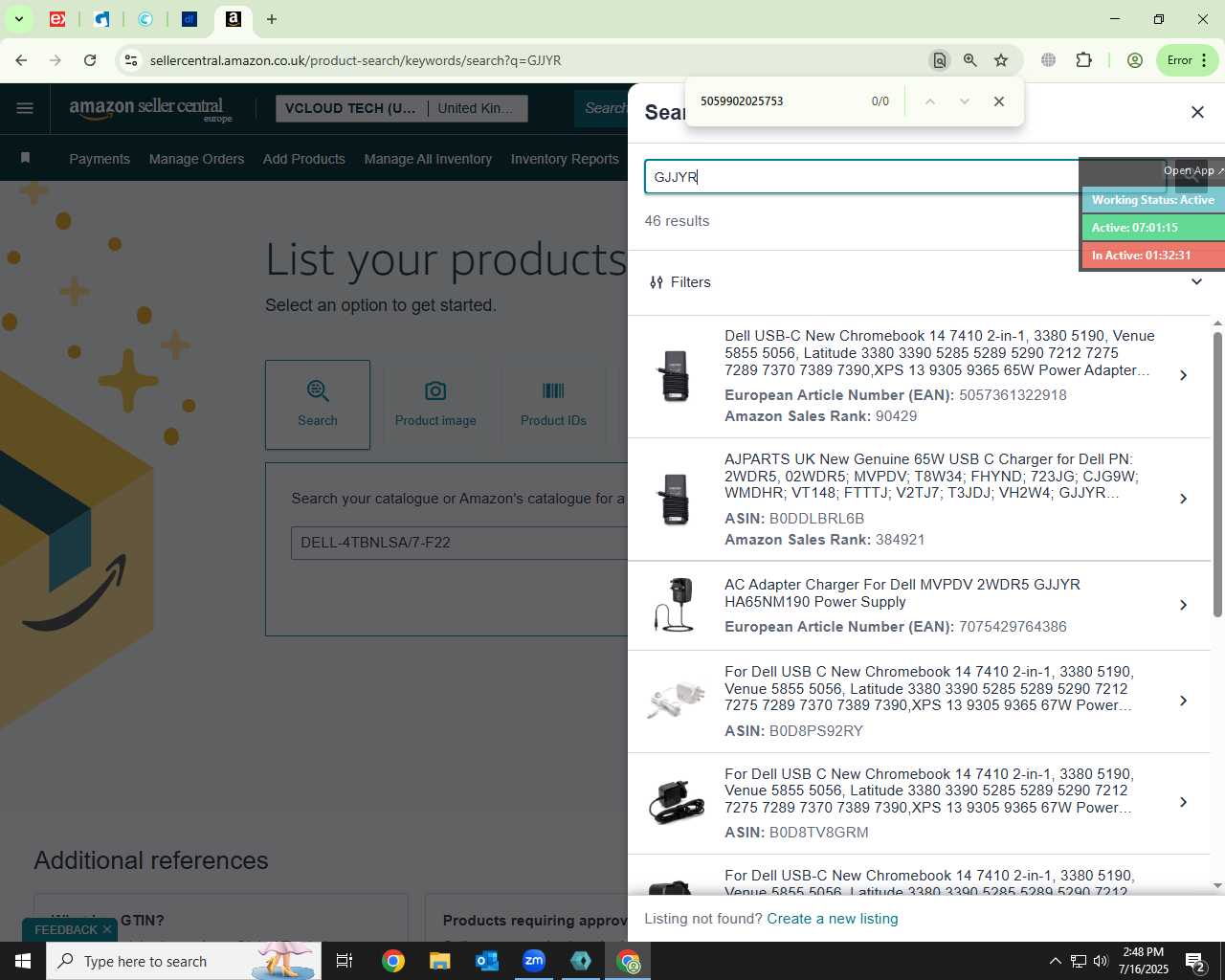The image size is (1225, 980).
Task: Click the catalogue search box with DELL-4TBNLSA/7-F22
Action: click(459, 543)
